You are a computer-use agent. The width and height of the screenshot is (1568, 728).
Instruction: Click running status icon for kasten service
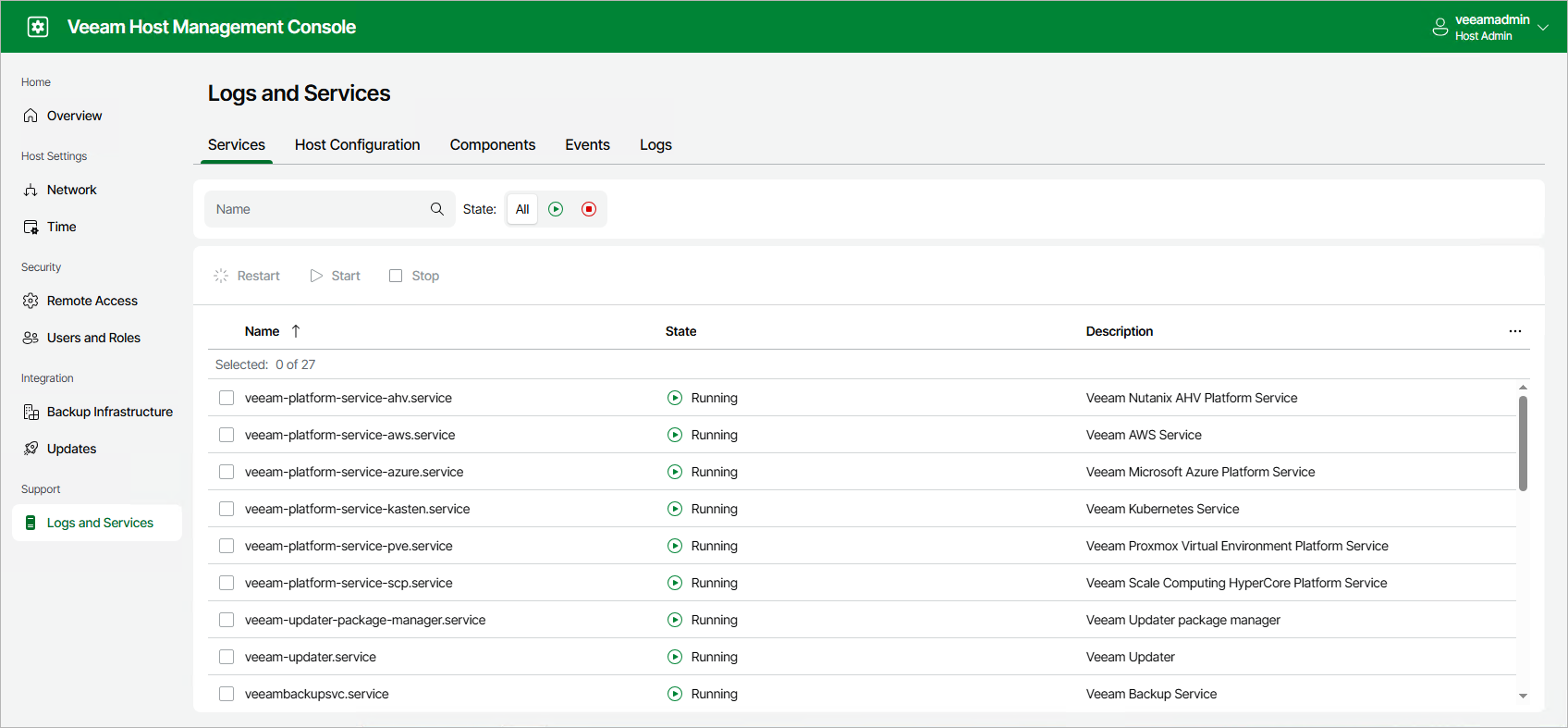pyautogui.click(x=675, y=509)
